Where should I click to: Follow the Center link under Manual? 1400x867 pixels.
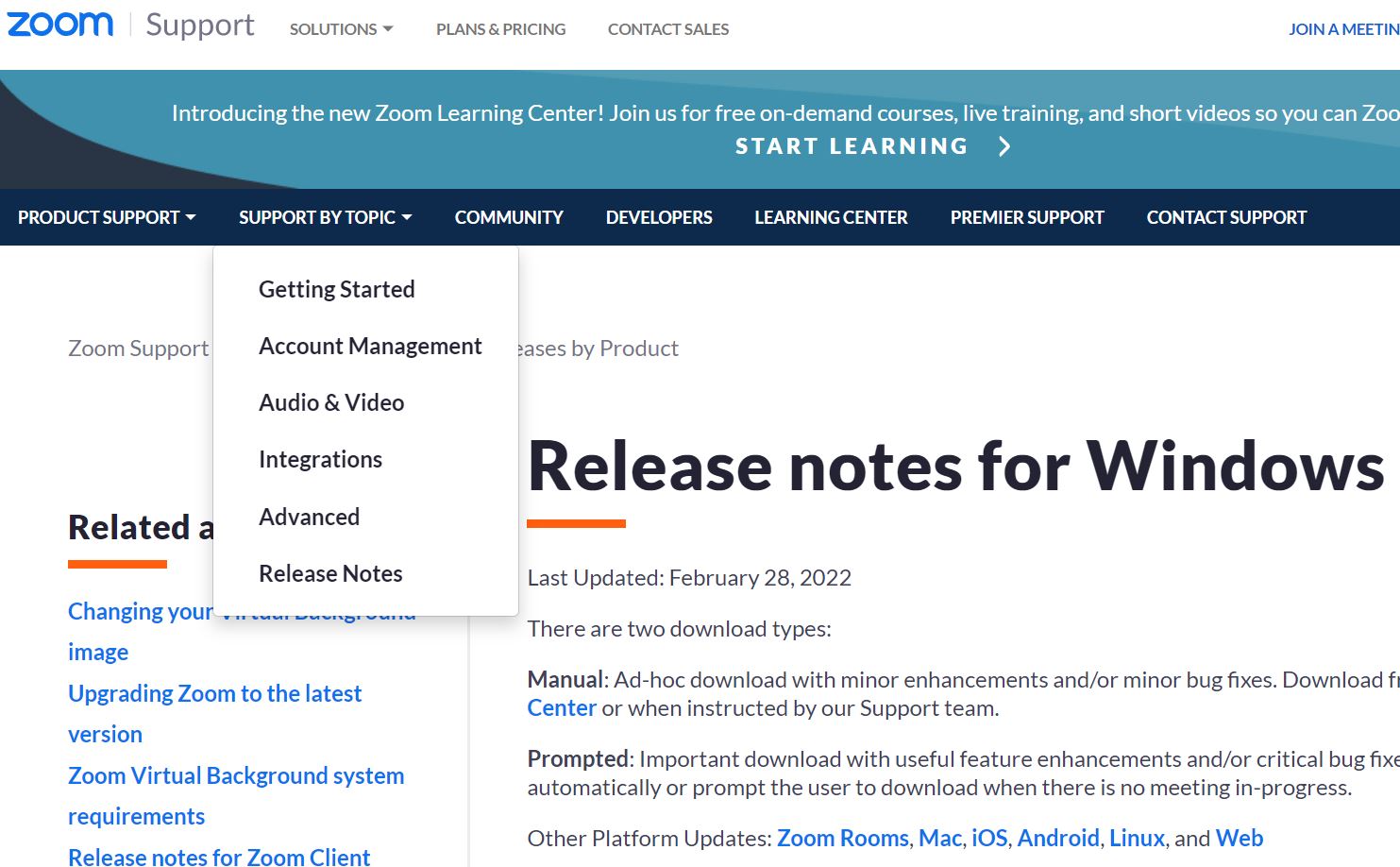point(562,708)
